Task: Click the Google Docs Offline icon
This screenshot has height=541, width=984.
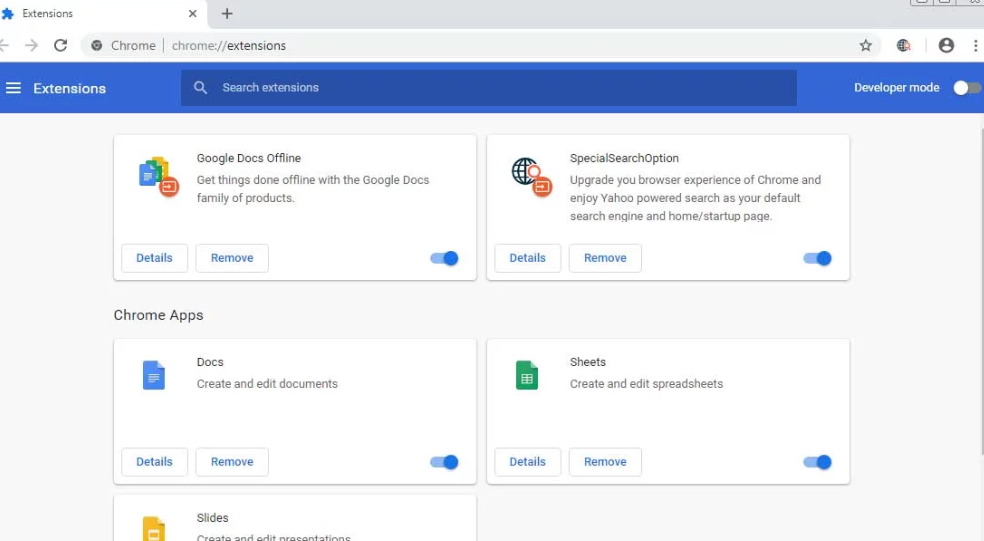Action: click(158, 176)
